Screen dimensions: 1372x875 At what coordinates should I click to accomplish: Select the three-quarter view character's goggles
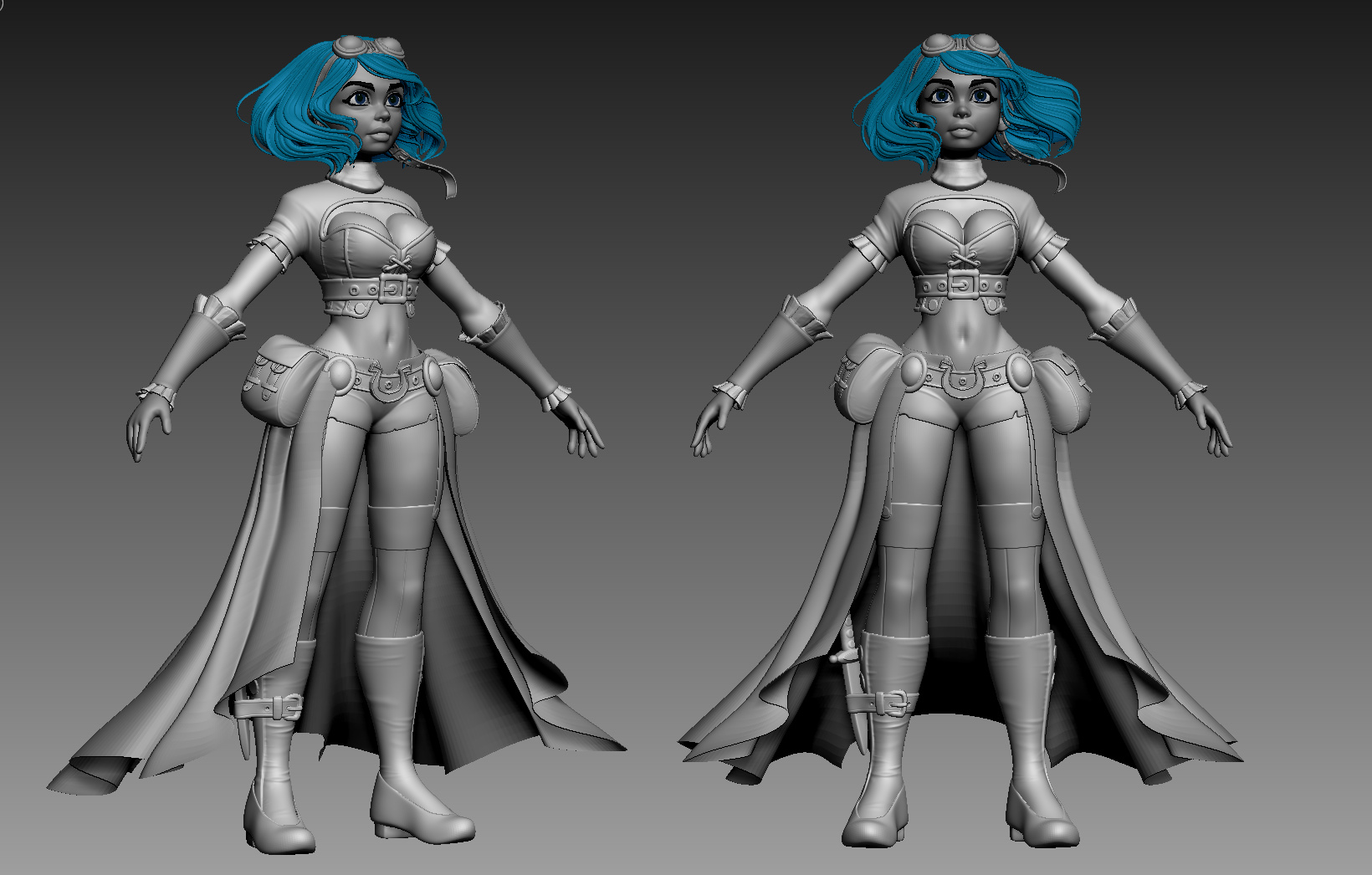(x=369, y=47)
